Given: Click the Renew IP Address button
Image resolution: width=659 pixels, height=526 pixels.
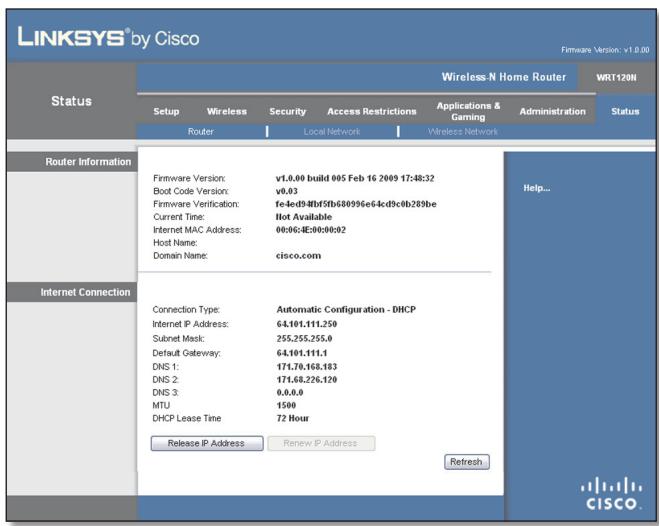Looking at the screenshot, I should [321, 443].
